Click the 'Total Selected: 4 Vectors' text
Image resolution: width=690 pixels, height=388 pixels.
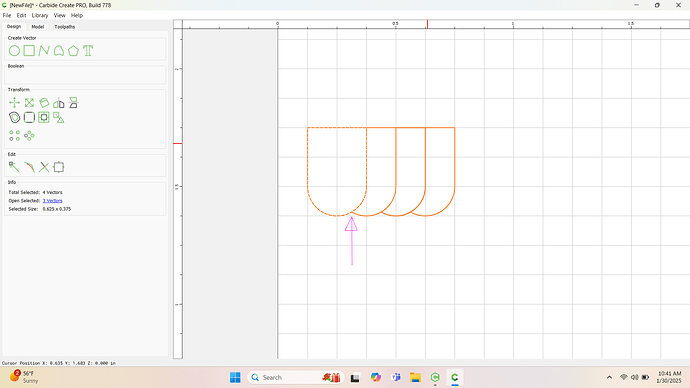point(35,192)
